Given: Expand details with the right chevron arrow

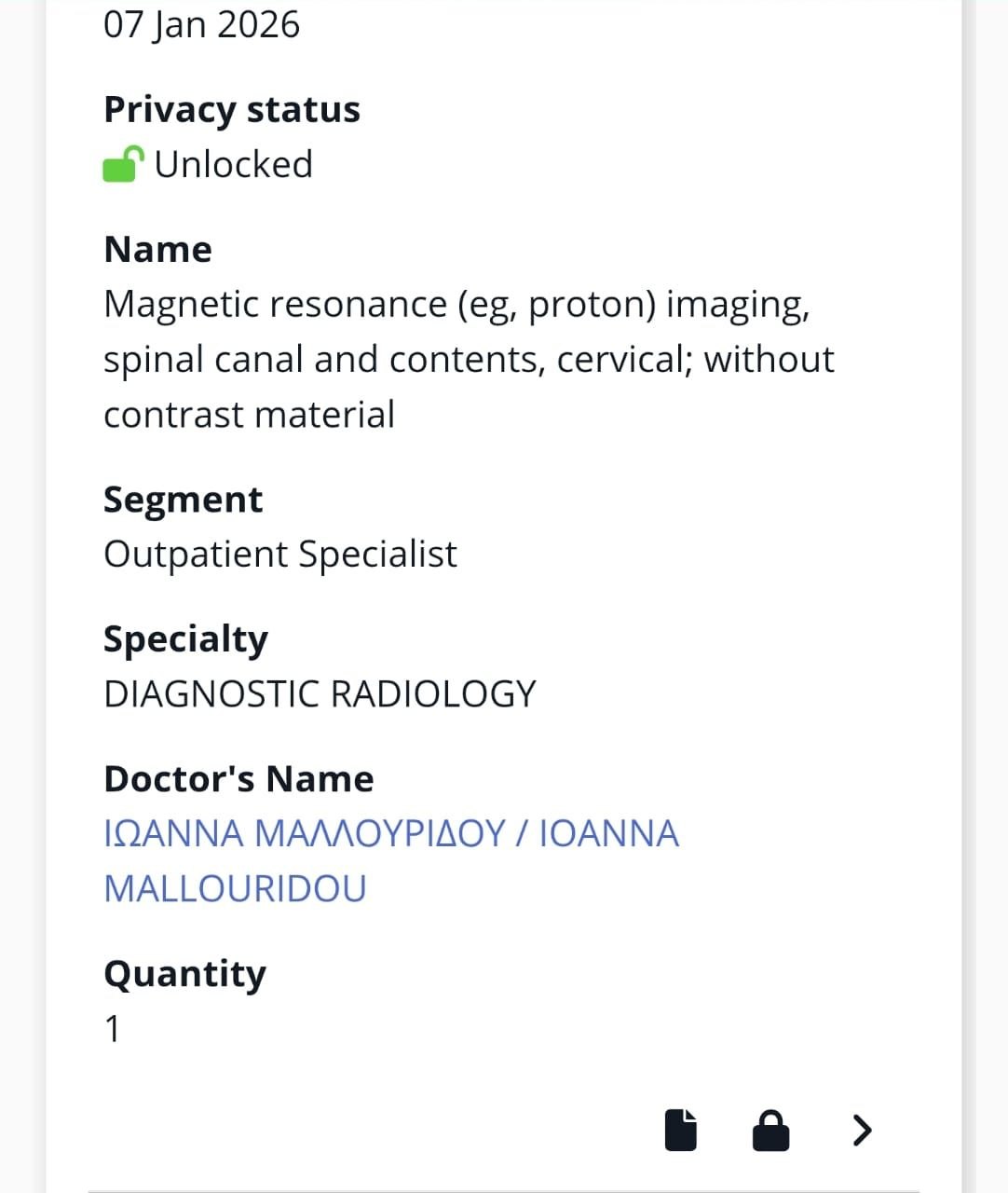Looking at the screenshot, I should click(x=863, y=1130).
